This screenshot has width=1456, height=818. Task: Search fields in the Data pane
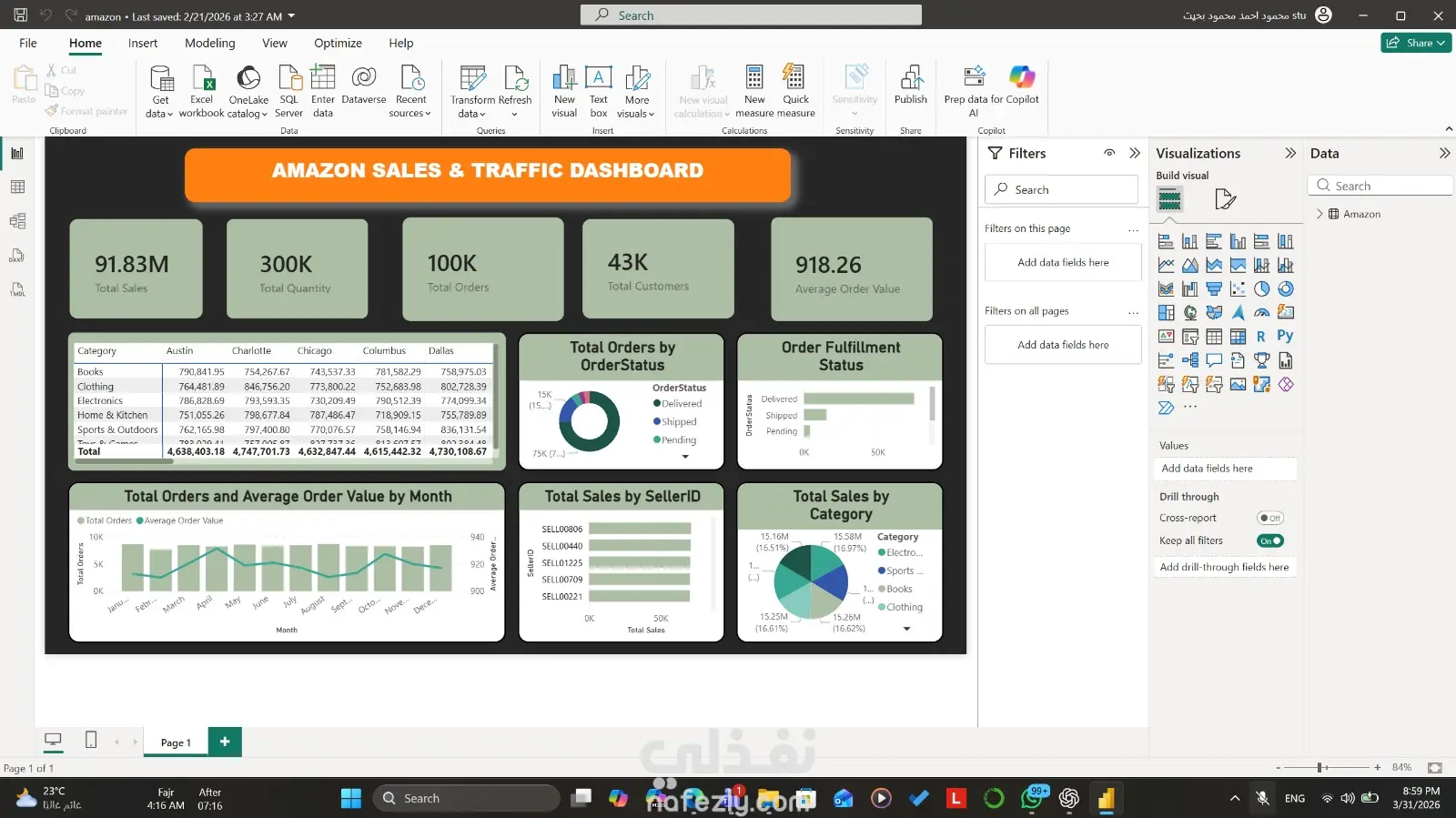tap(1380, 186)
